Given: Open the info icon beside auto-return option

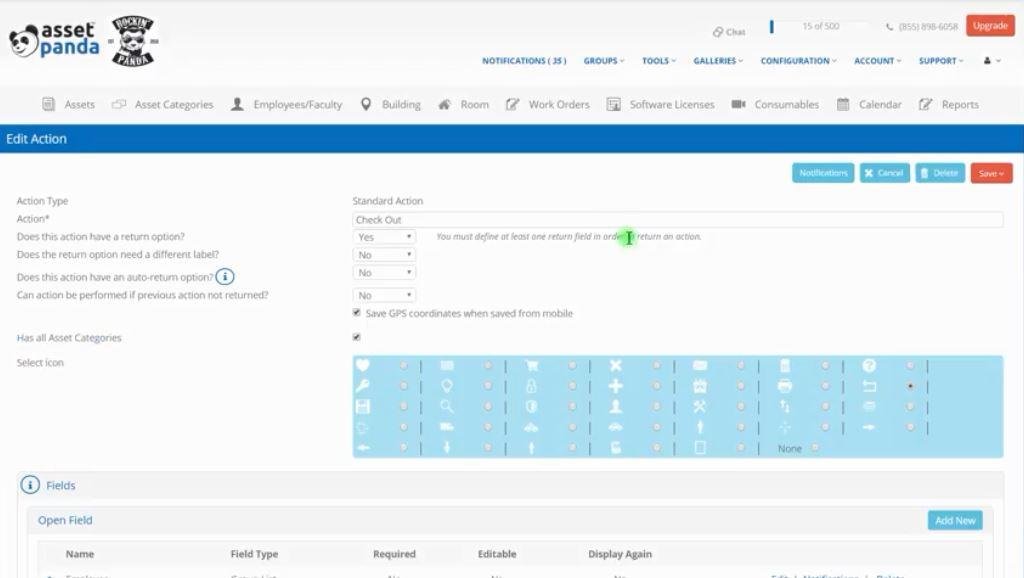Looking at the screenshot, I should point(225,277).
